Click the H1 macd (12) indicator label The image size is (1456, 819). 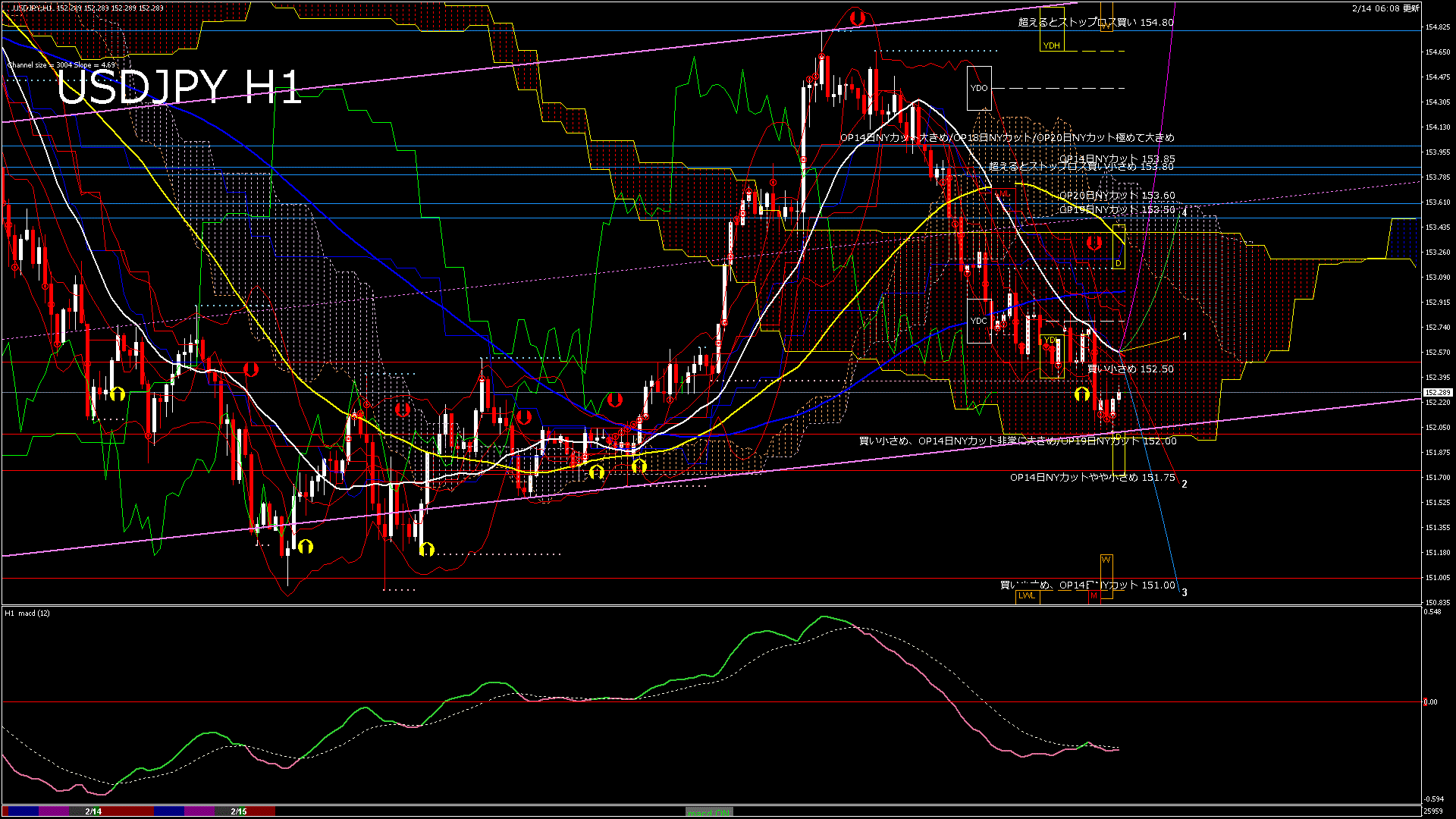27,613
